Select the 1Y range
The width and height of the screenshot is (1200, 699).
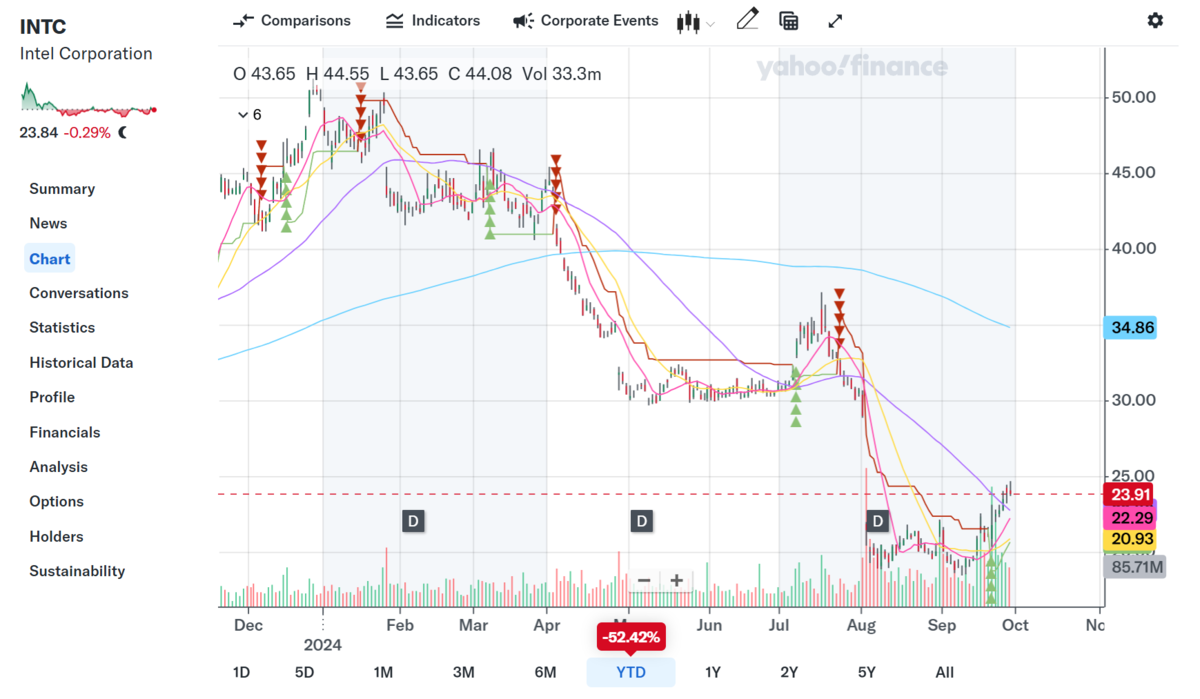(713, 672)
